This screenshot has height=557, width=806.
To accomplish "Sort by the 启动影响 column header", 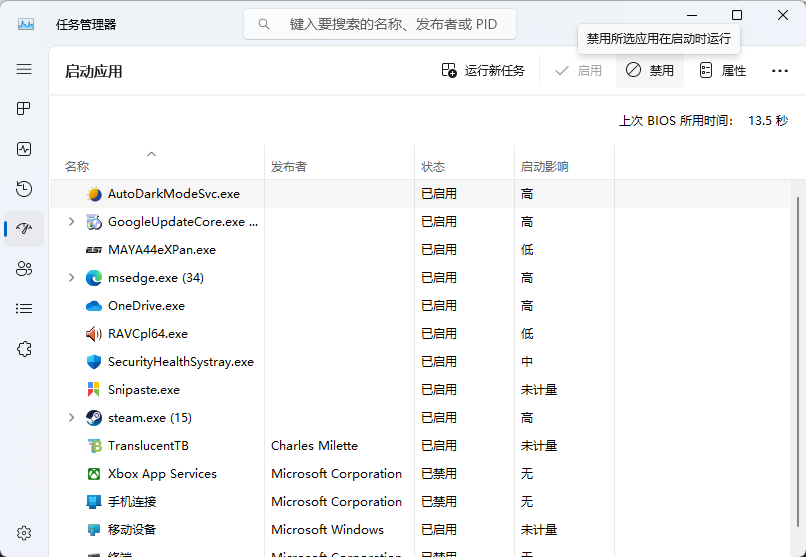I will coord(544,167).
